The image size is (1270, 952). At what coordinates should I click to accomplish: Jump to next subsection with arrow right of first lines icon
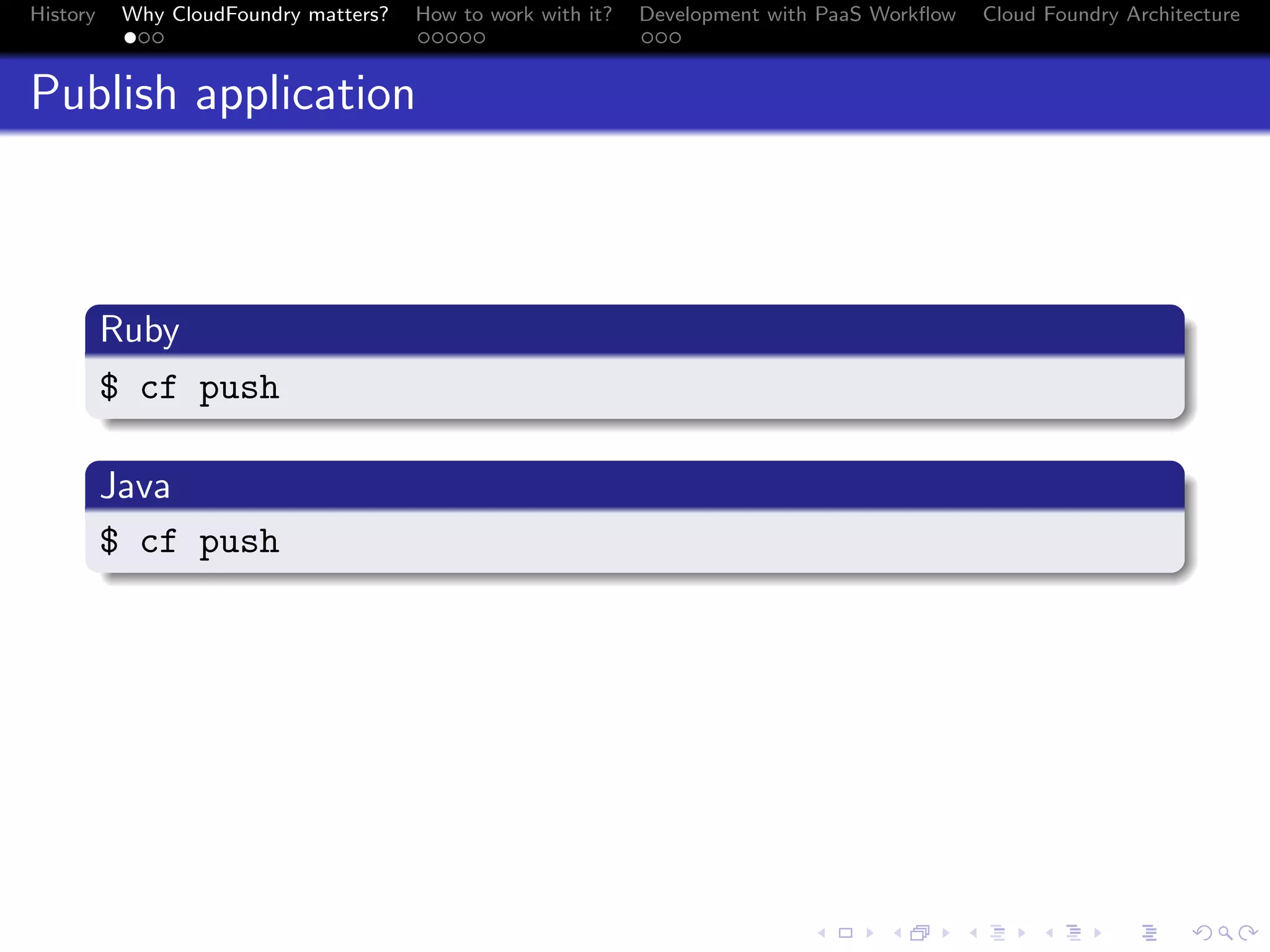tap(1021, 933)
